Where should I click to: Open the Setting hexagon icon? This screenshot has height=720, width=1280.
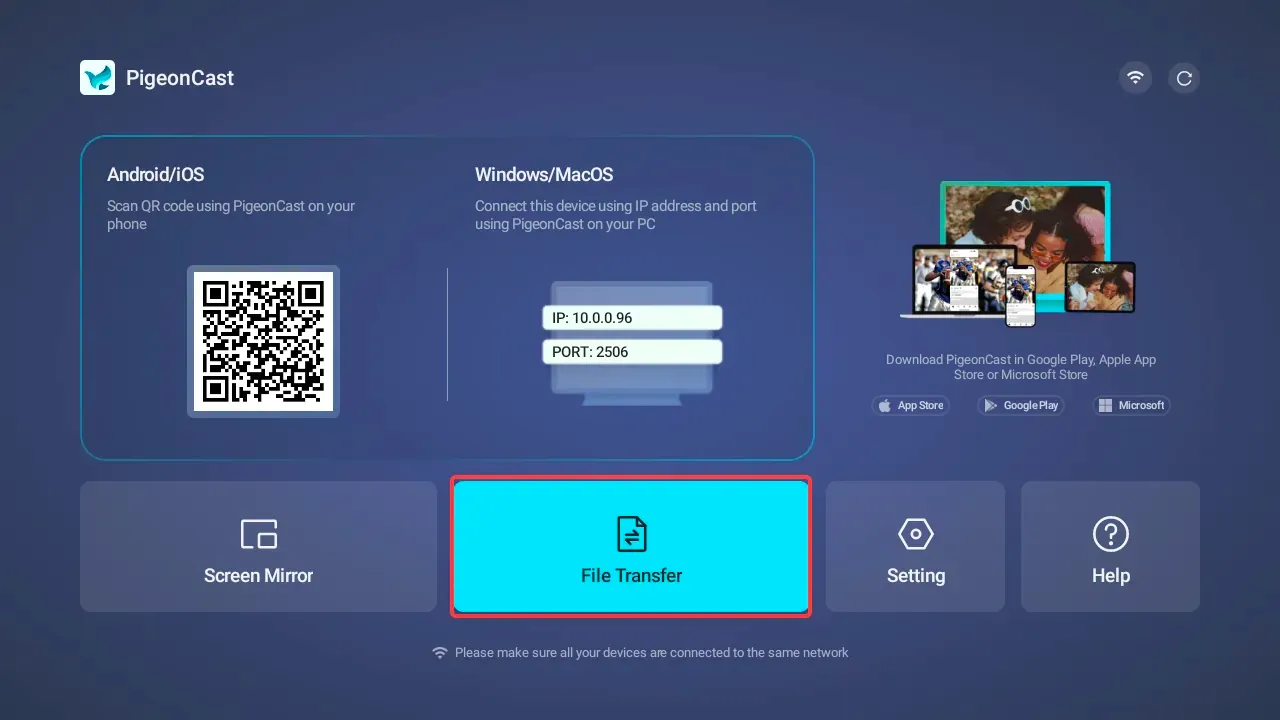tap(916, 534)
